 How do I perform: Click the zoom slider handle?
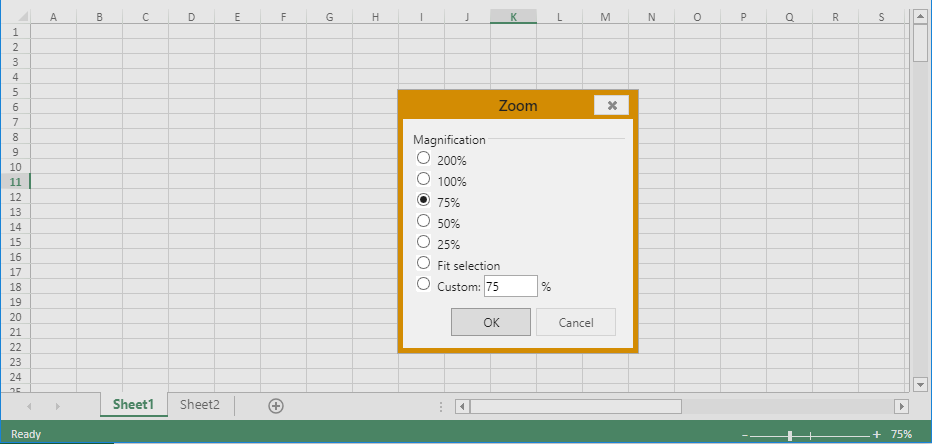pyautogui.click(x=790, y=436)
